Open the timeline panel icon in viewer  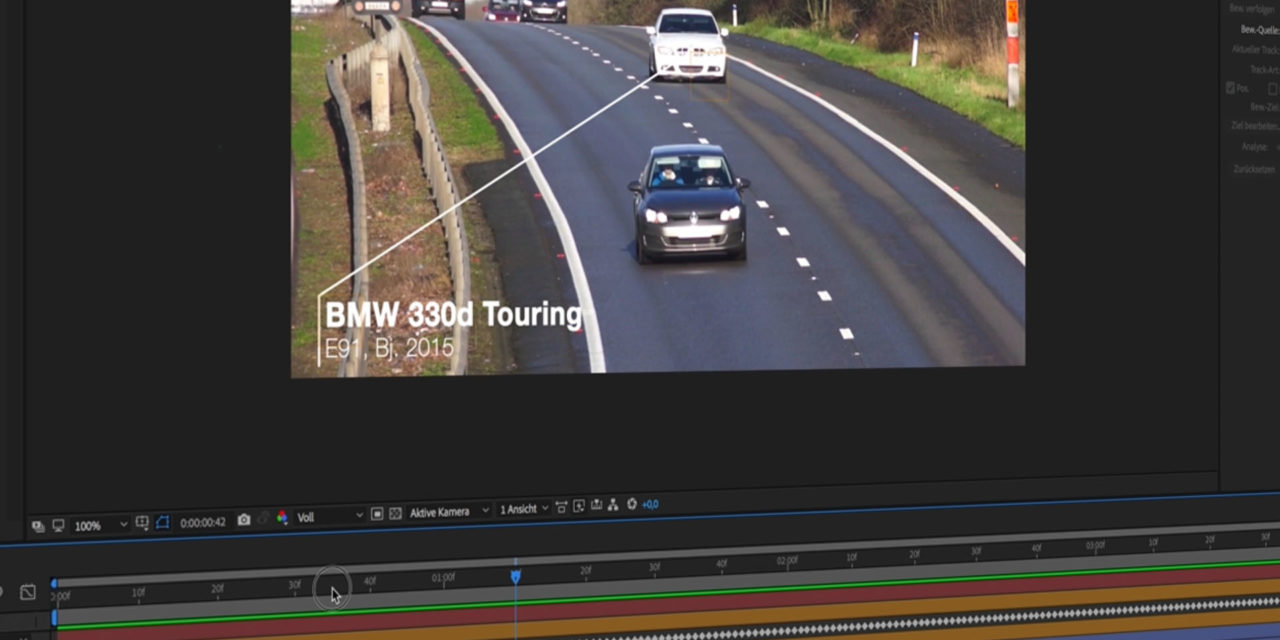(x=597, y=505)
